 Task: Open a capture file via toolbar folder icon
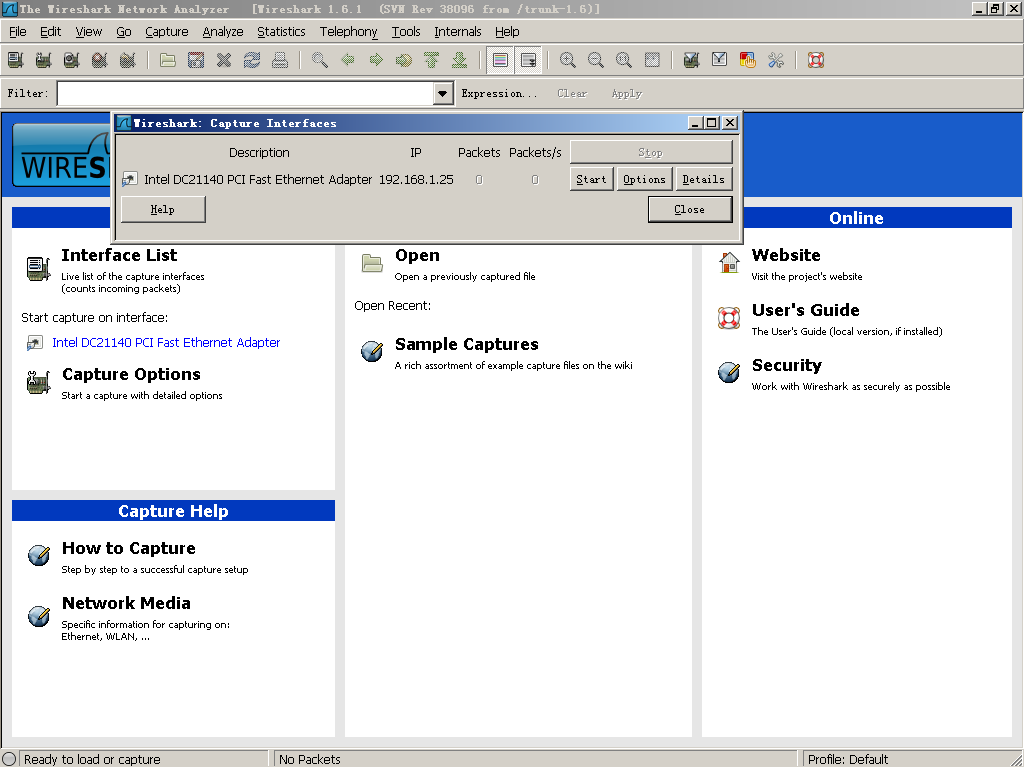[x=168, y=60]
